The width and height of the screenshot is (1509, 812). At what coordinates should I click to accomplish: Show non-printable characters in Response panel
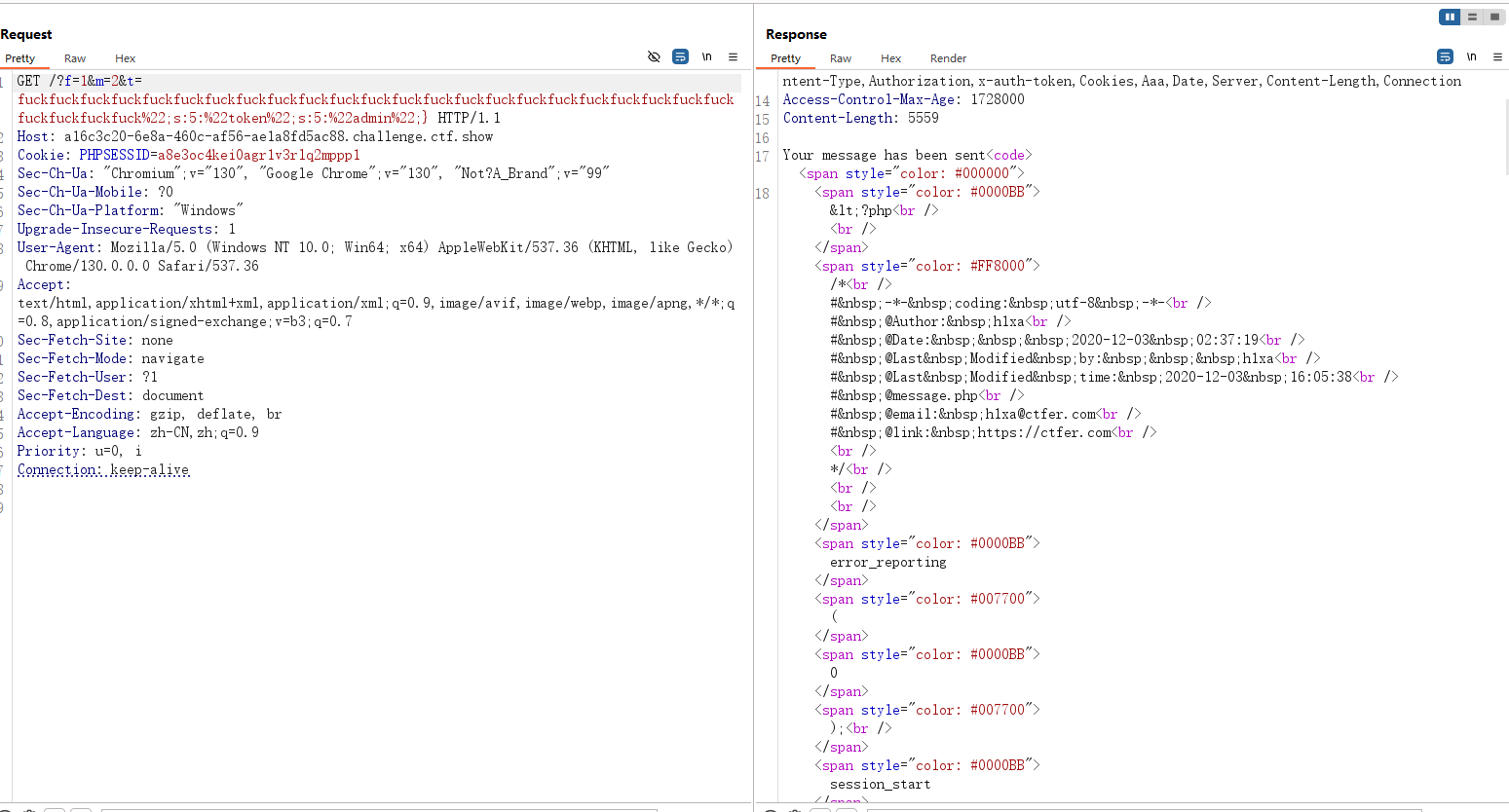tap(1472, 56)
